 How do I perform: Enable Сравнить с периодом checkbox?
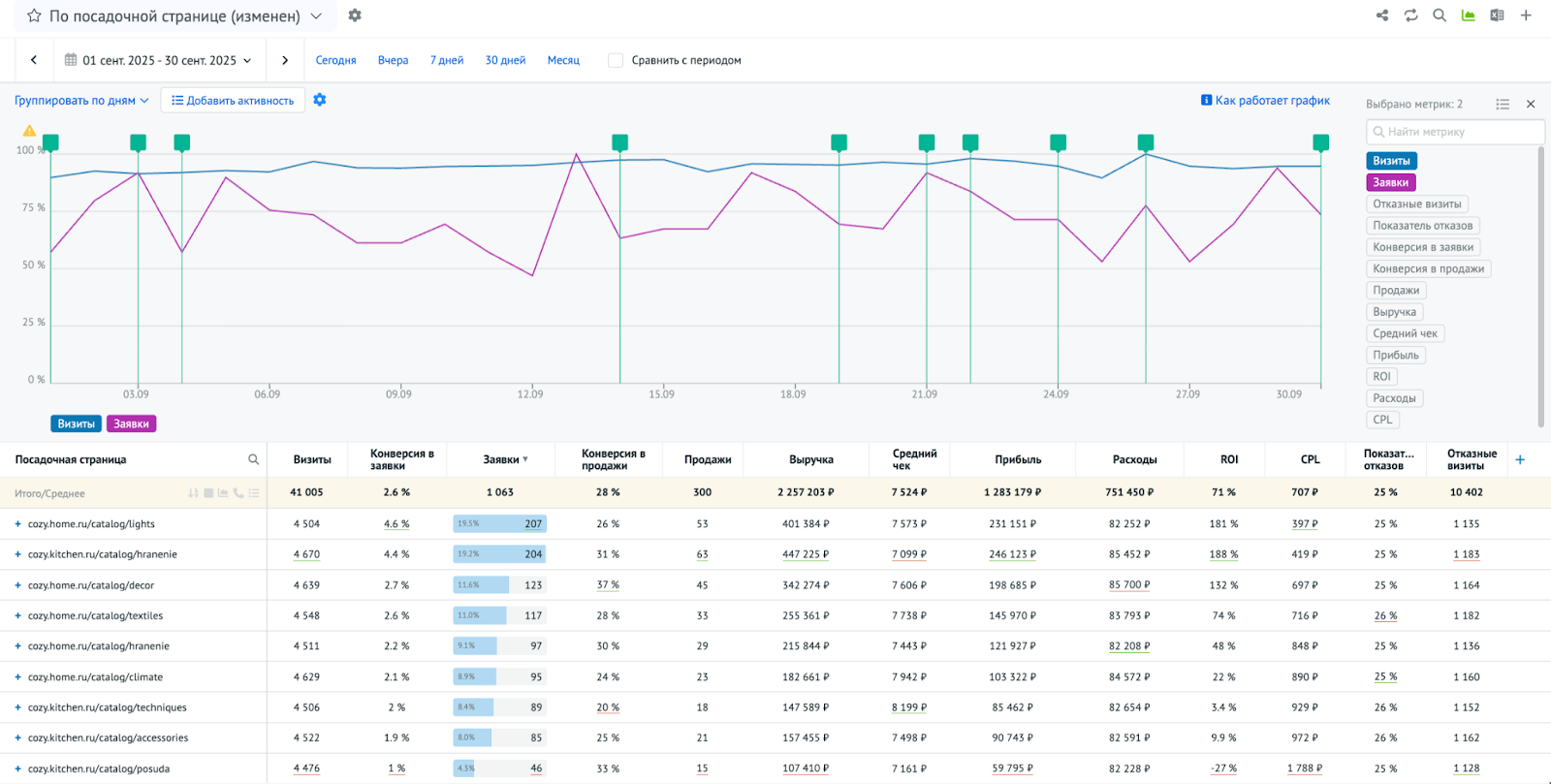pos(616,60)
